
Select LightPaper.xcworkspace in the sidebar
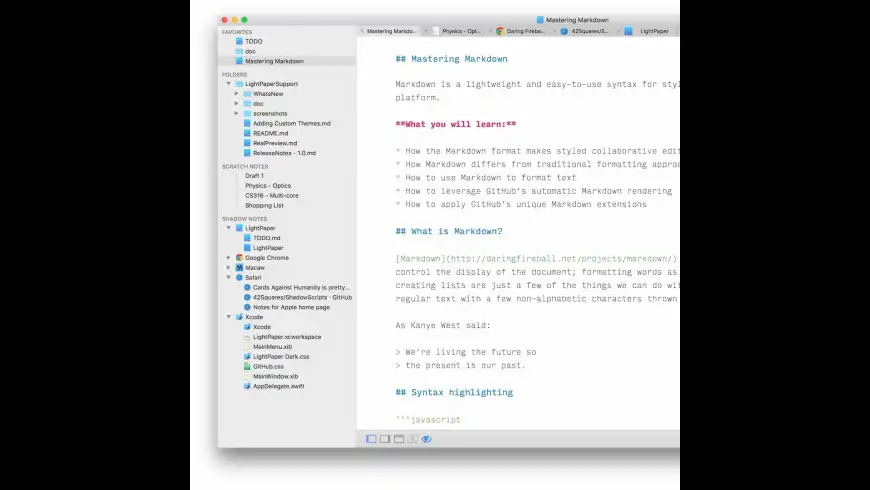click(287, 337)
